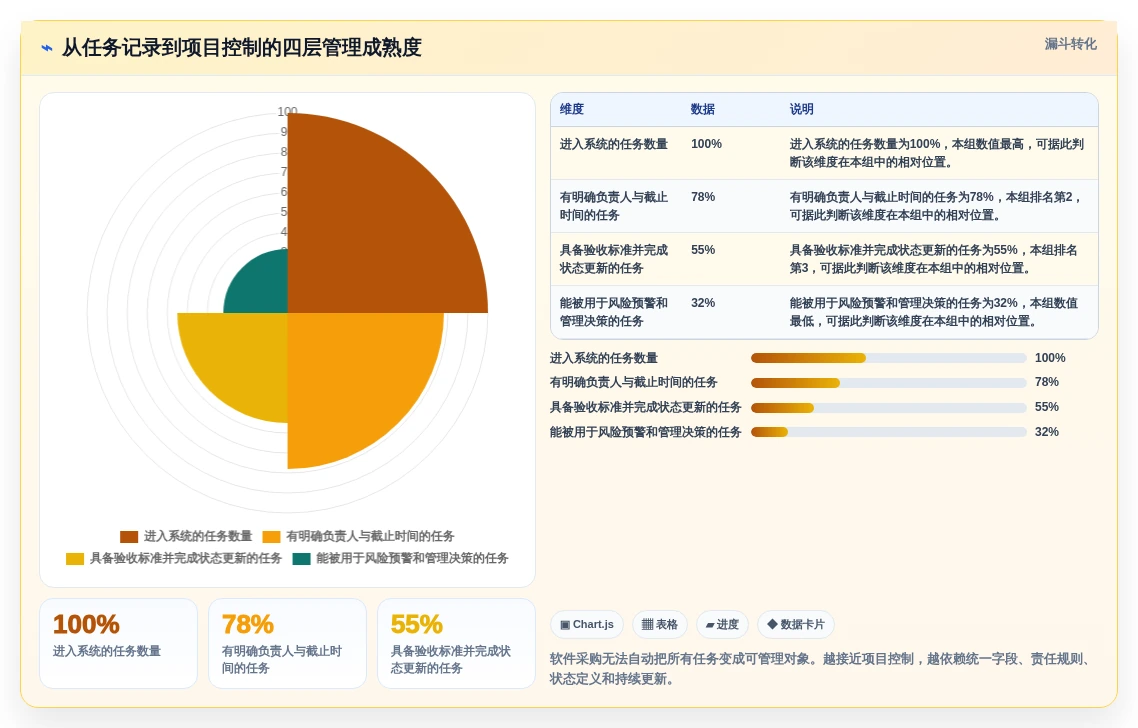The height and width of the screenshot is (728, 1138).
Task: Click the title 从任务记录到项目控制的四层管理成熟度
Action: 242,48
